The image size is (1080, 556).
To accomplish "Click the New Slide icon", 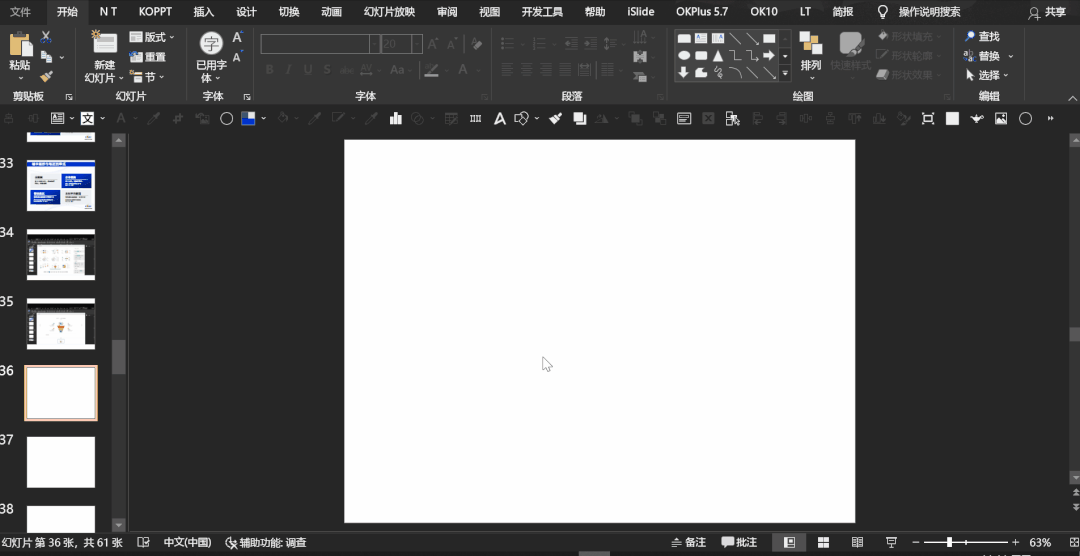I will click(105, 43).
